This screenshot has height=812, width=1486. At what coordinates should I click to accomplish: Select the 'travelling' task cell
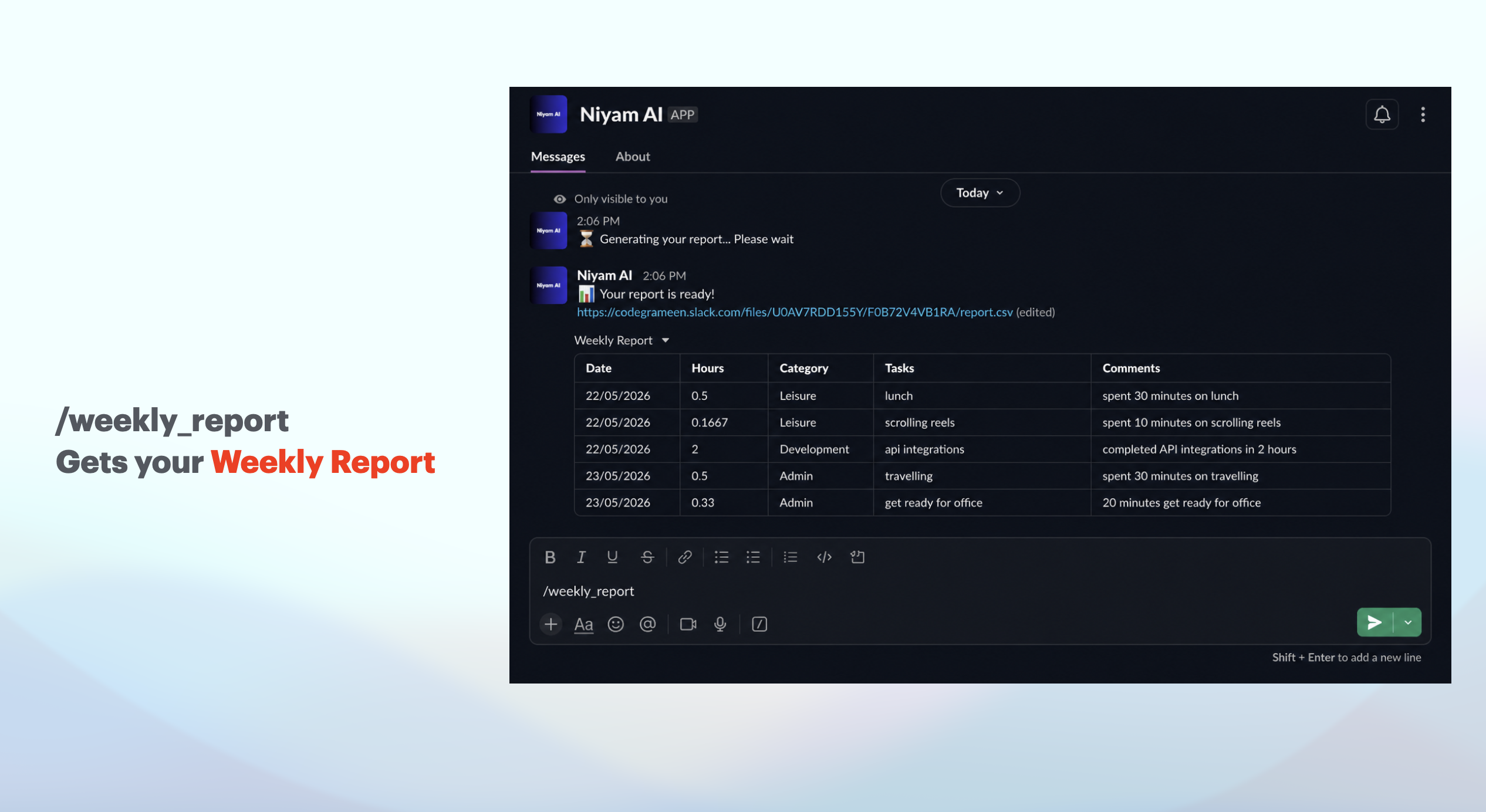pos(981,476)
